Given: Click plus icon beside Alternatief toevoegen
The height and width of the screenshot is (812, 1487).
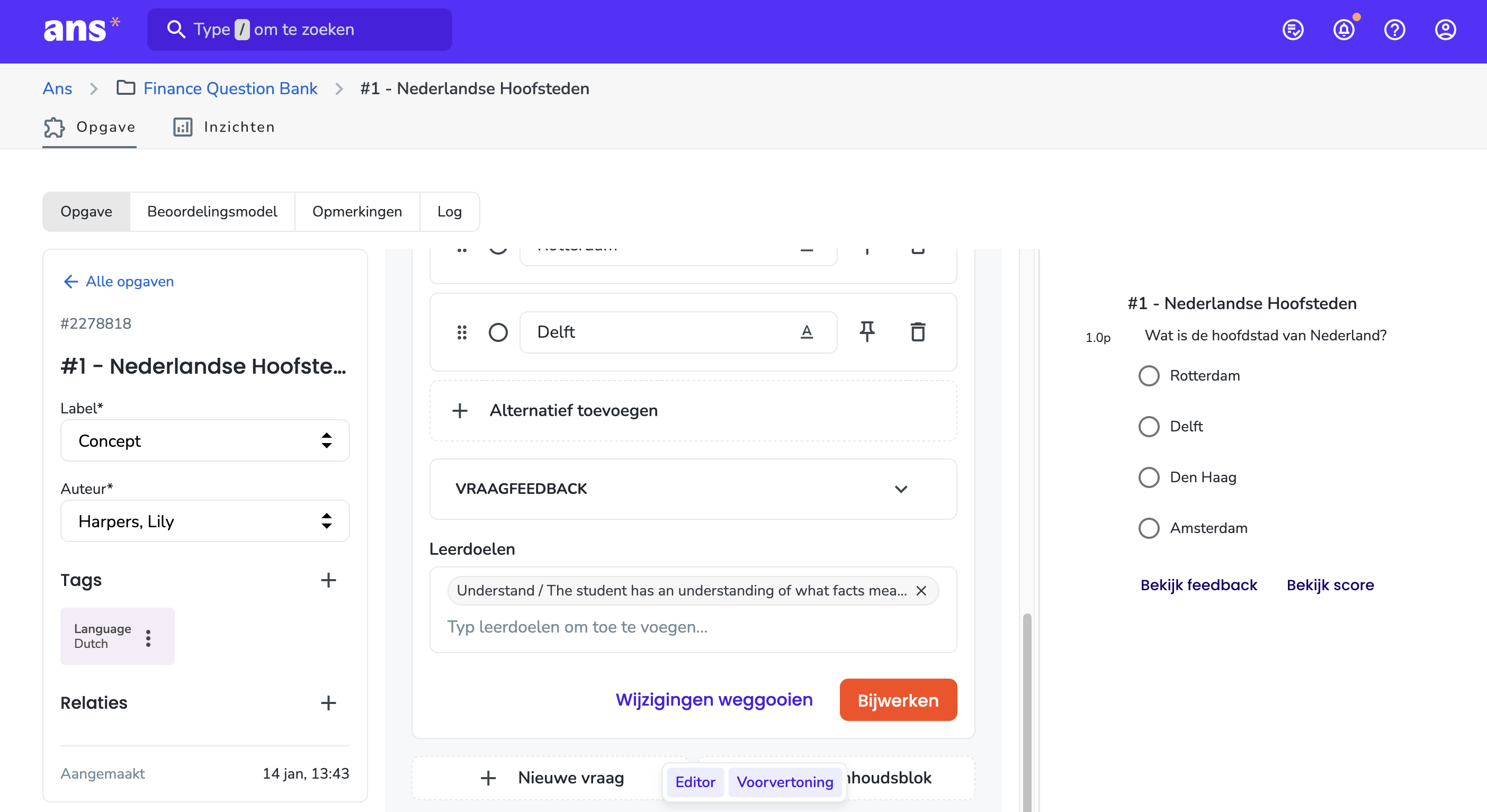Looking at the screenshot, I should [x=460, y=410].
